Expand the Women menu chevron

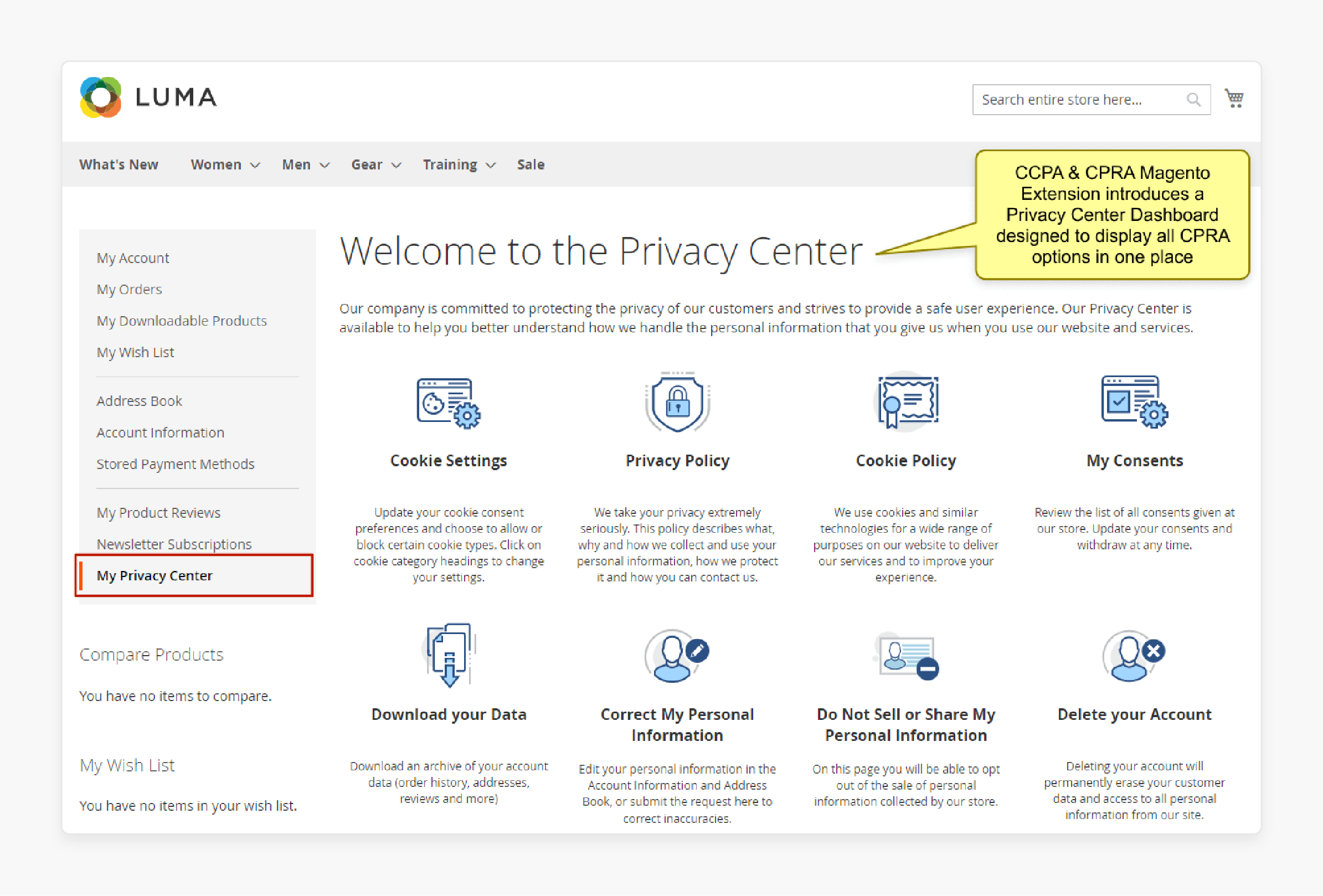pyautogui.click(x=256, y=166)
